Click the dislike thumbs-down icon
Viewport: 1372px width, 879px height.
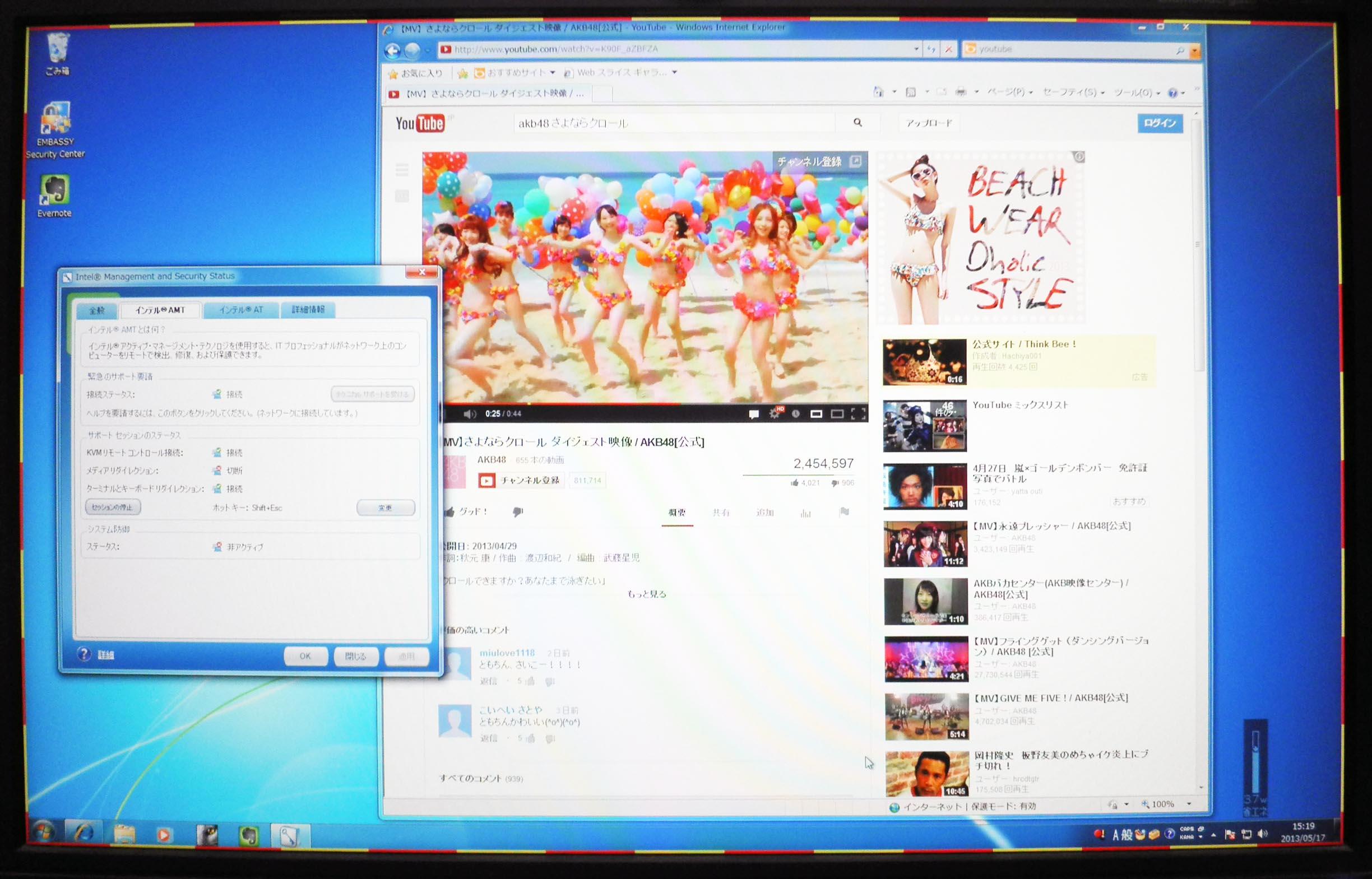click(517, 512)
